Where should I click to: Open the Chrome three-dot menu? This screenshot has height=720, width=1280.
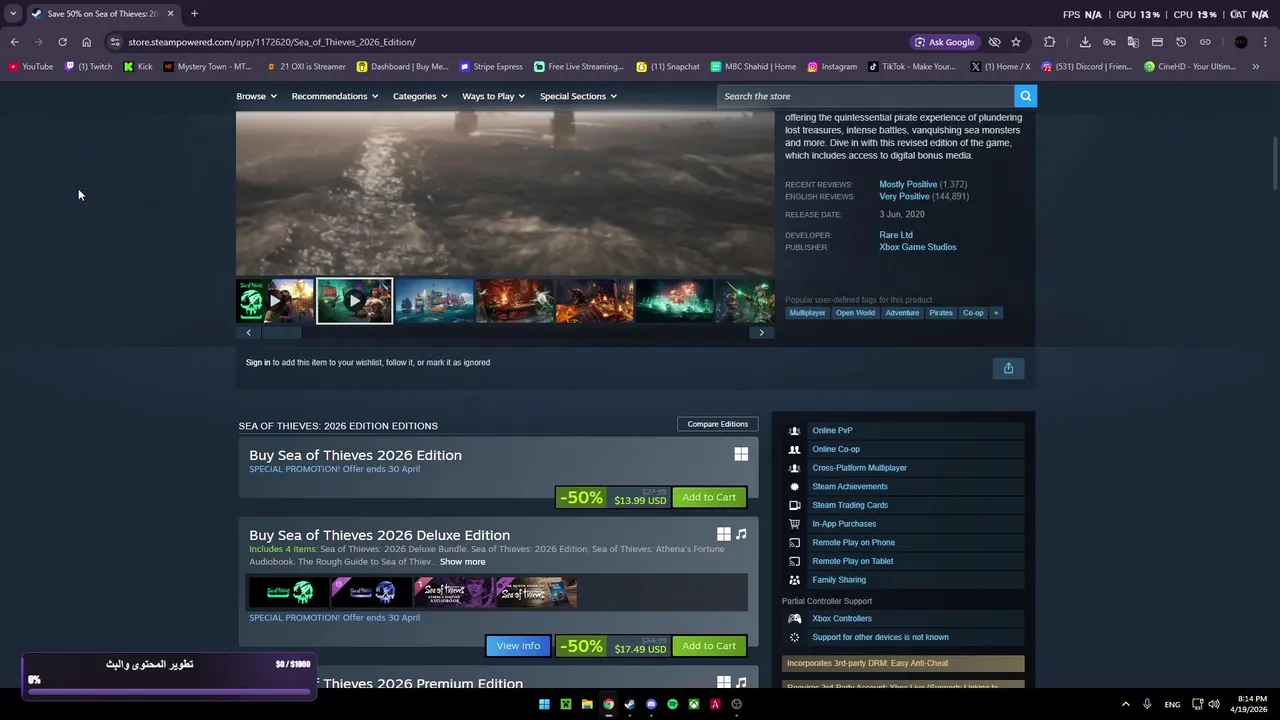click(1266, 42)
